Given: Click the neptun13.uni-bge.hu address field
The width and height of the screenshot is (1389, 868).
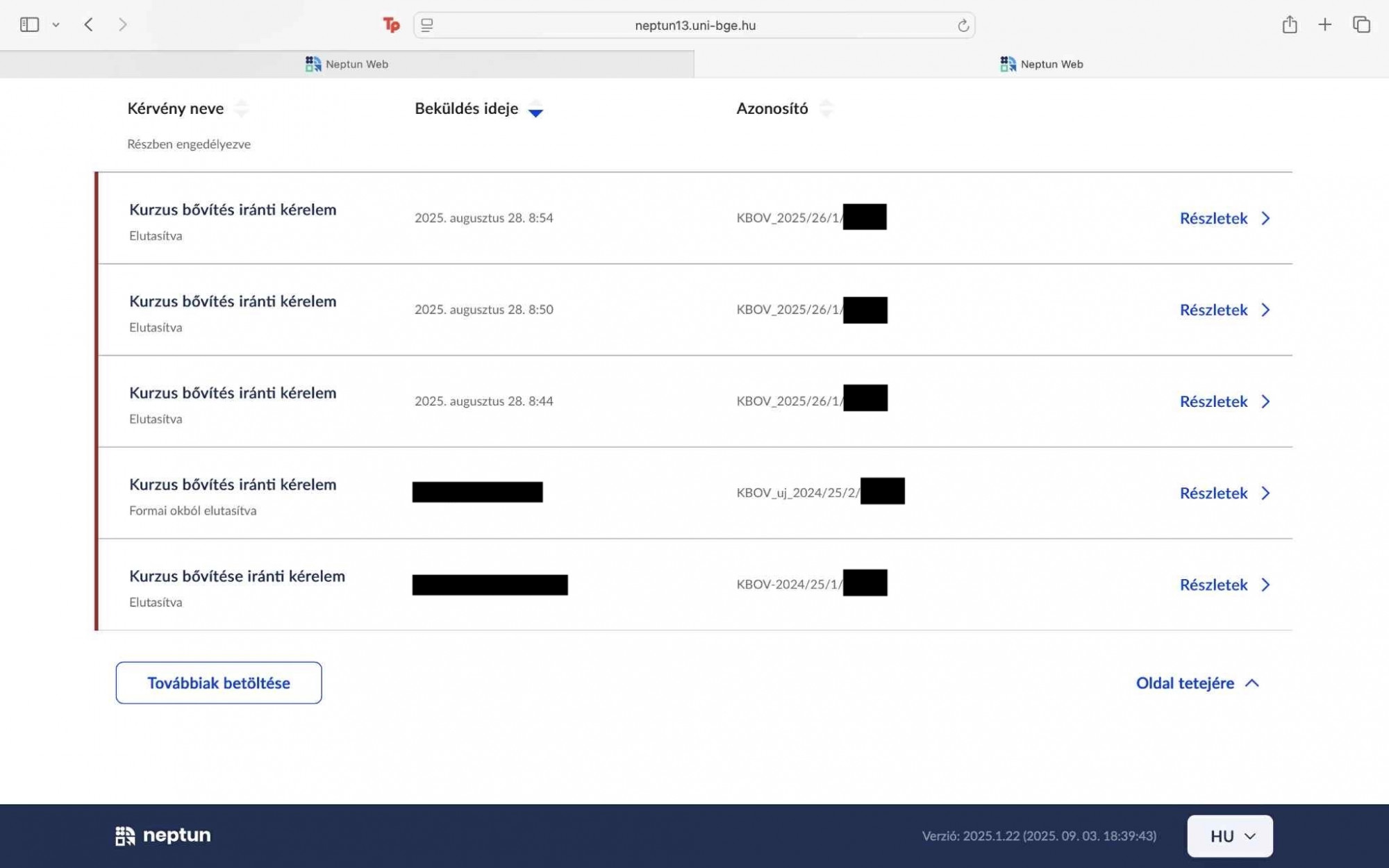Looking at the screenshot, I should (x=694, y=26).
